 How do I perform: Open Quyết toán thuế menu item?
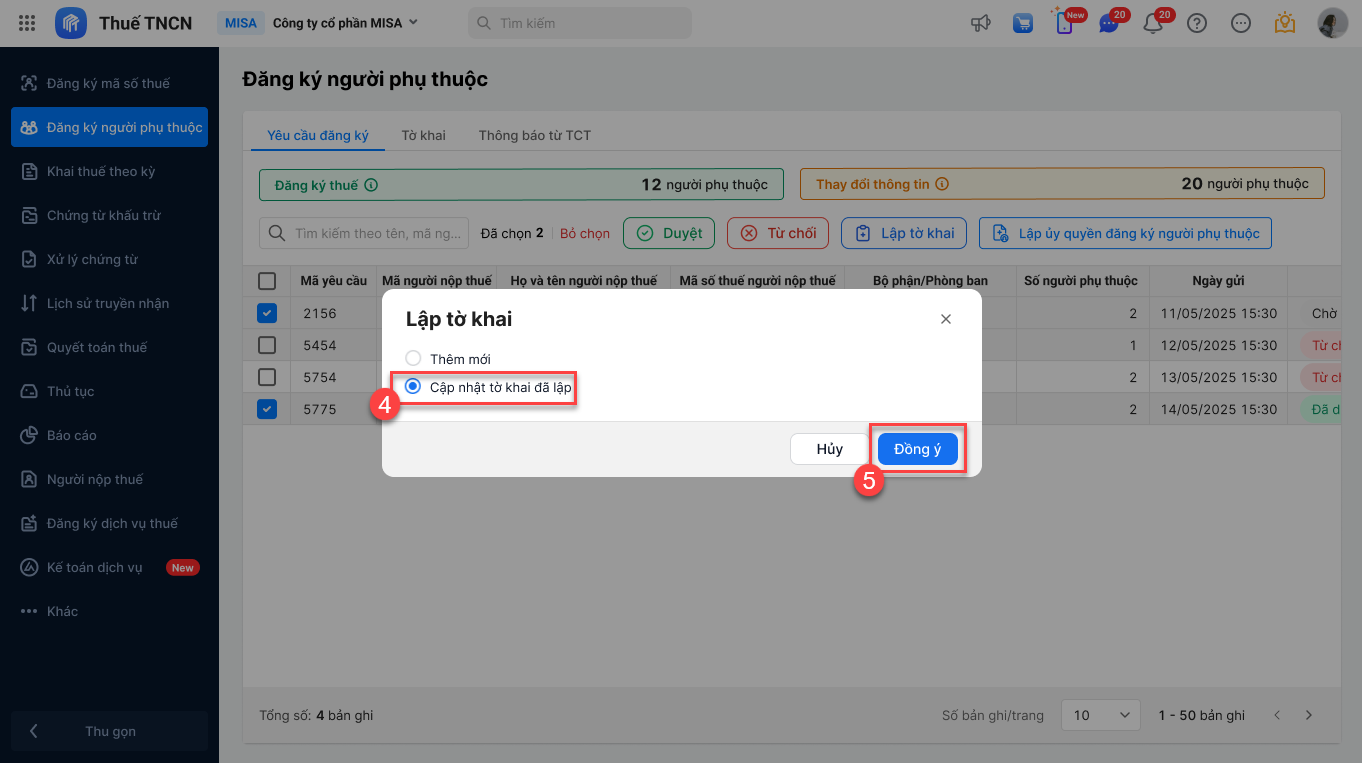97,347
